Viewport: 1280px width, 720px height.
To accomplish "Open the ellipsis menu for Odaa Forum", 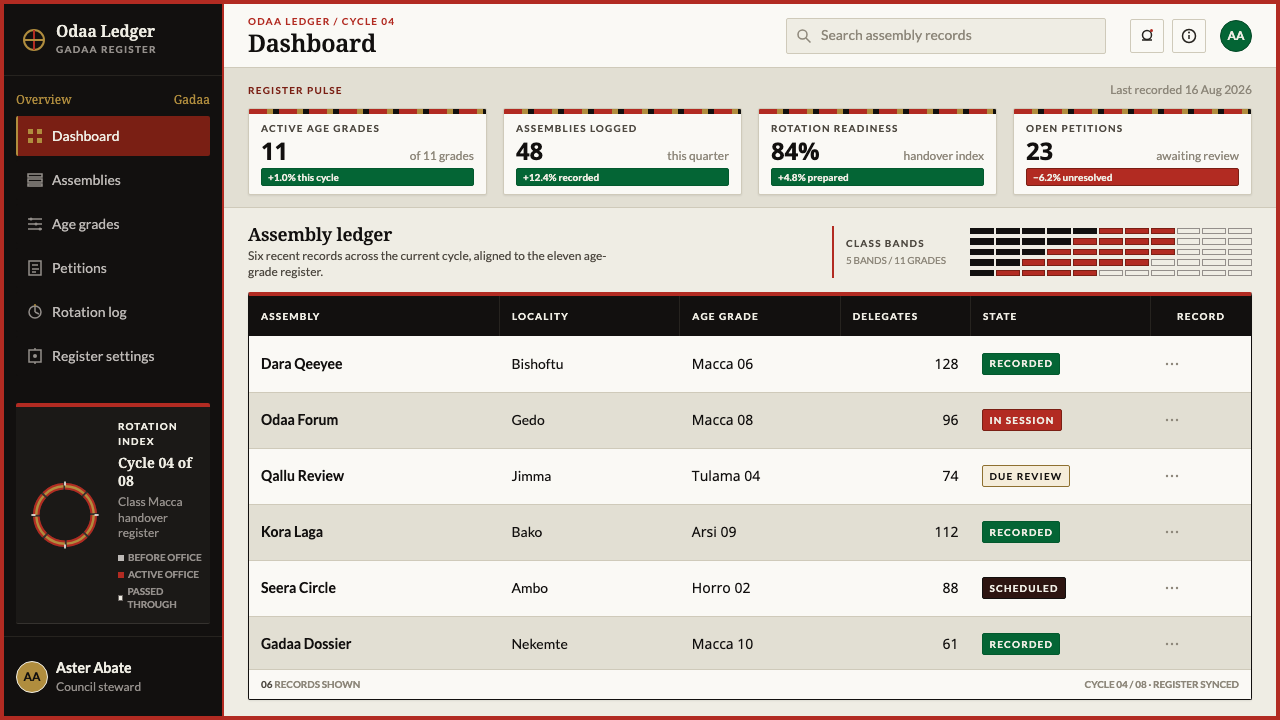I will click(1172, 420).
